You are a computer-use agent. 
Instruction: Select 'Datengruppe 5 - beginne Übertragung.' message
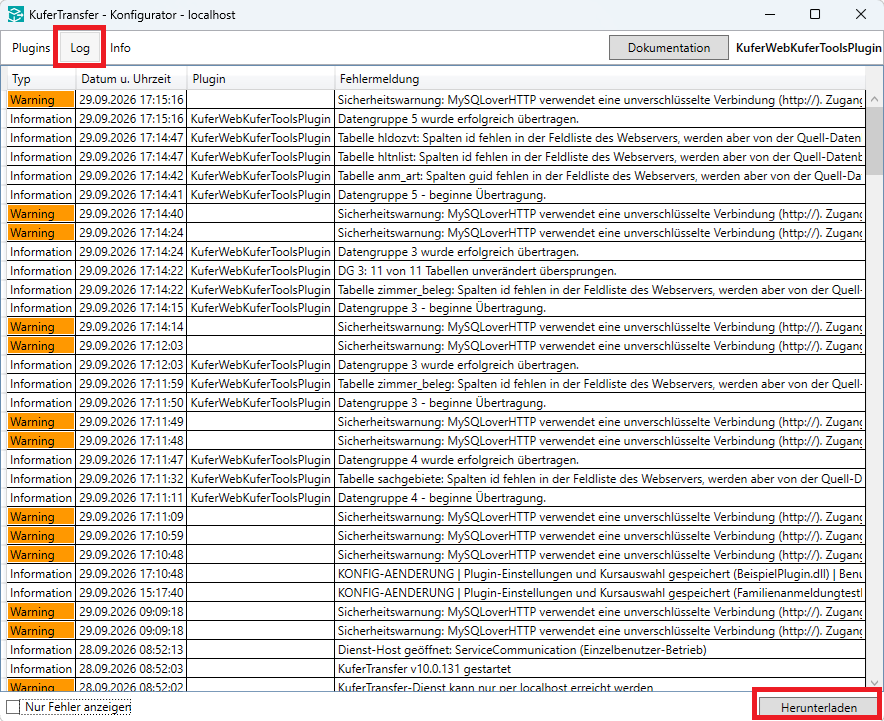[x=600, y=195]
